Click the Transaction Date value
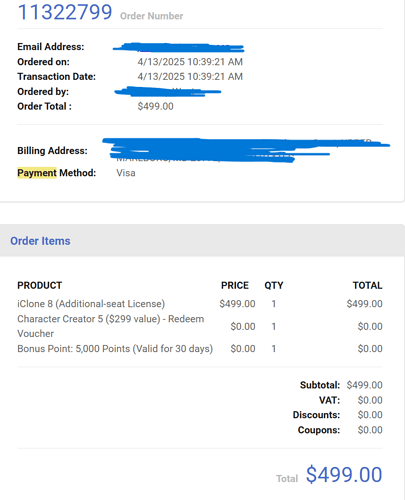This screenshot has height=500, width=405. [190, 76]
